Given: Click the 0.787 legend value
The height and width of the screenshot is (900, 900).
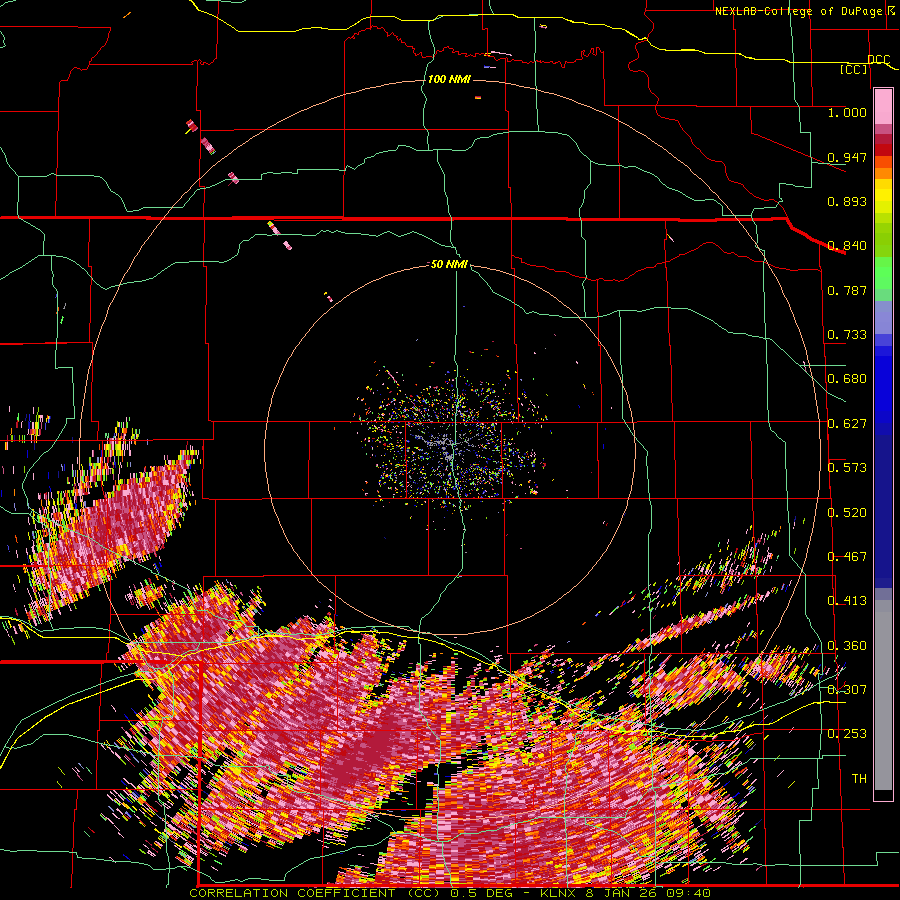Looking at the screenshot, I should 847,290.
